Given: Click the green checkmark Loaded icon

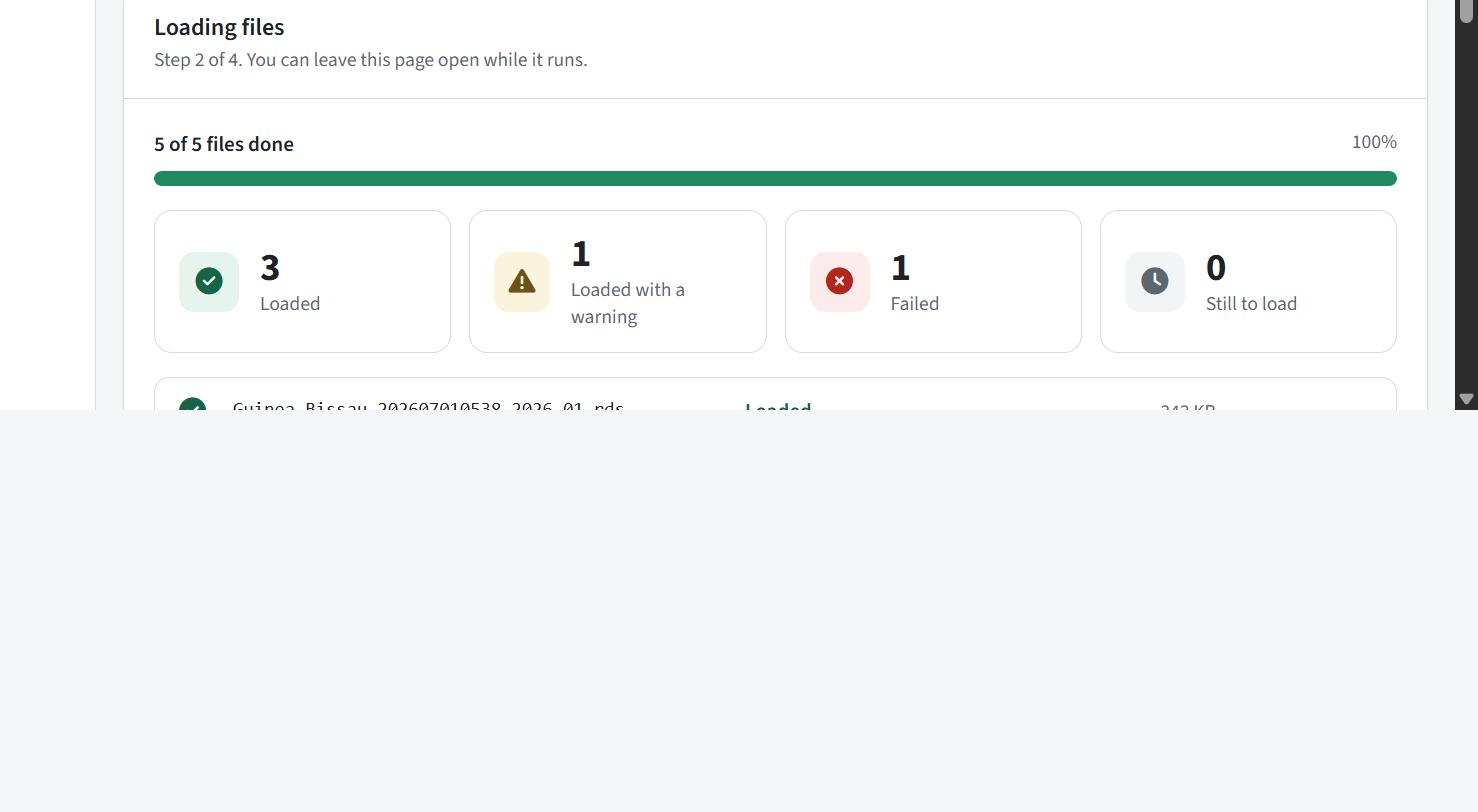Looking at the screenshot, I should point(209,281).
